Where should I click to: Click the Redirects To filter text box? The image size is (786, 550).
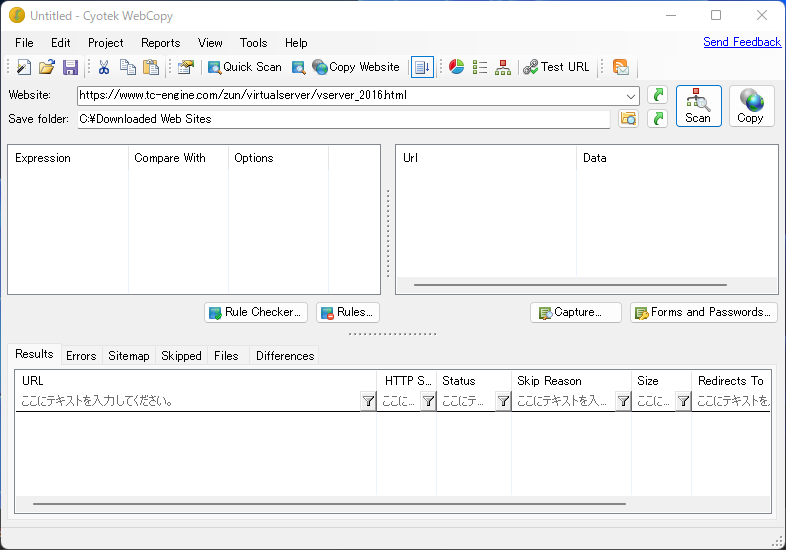(731, 401)
